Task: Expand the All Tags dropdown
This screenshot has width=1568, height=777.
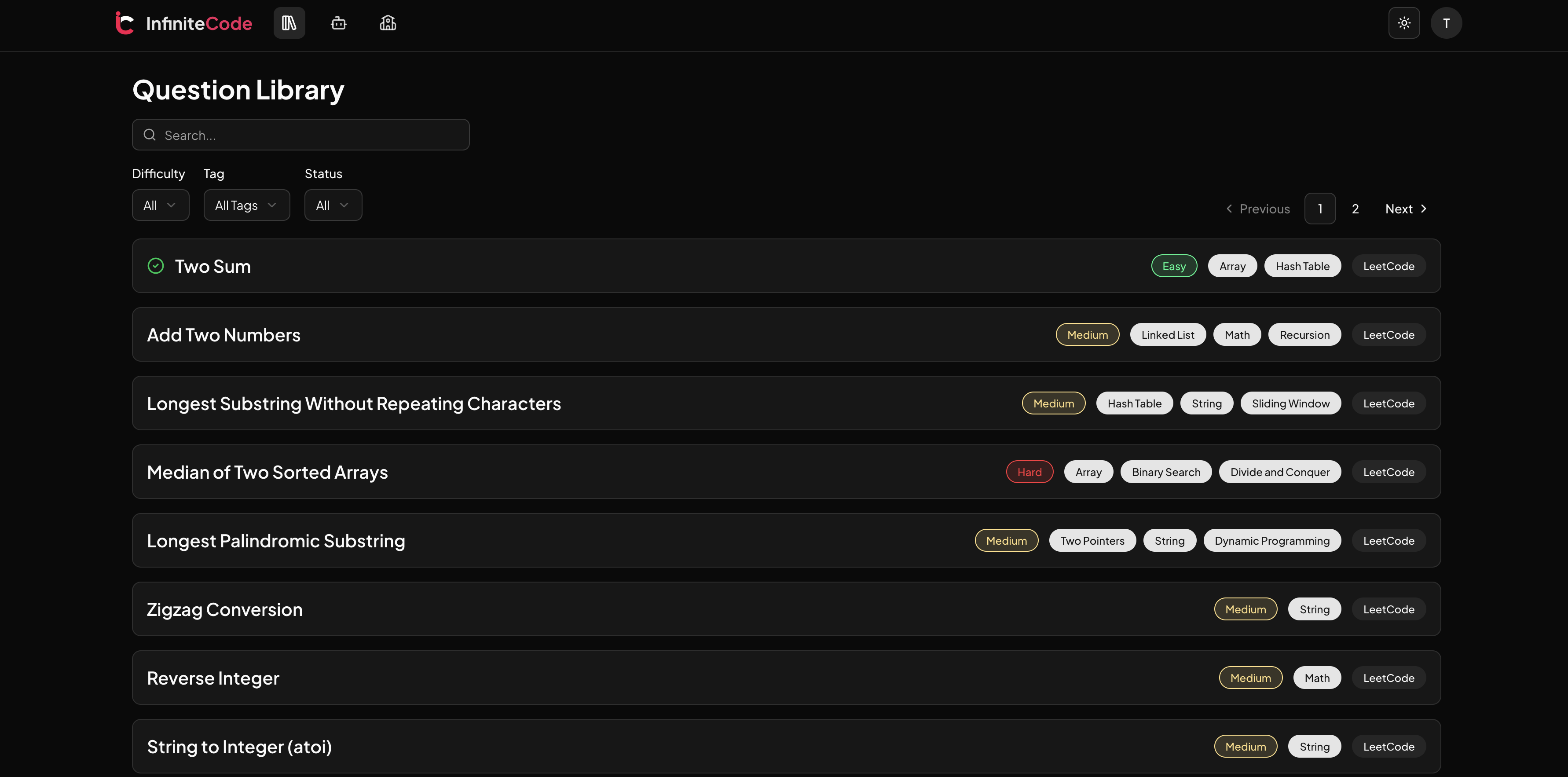Action: 246,205
